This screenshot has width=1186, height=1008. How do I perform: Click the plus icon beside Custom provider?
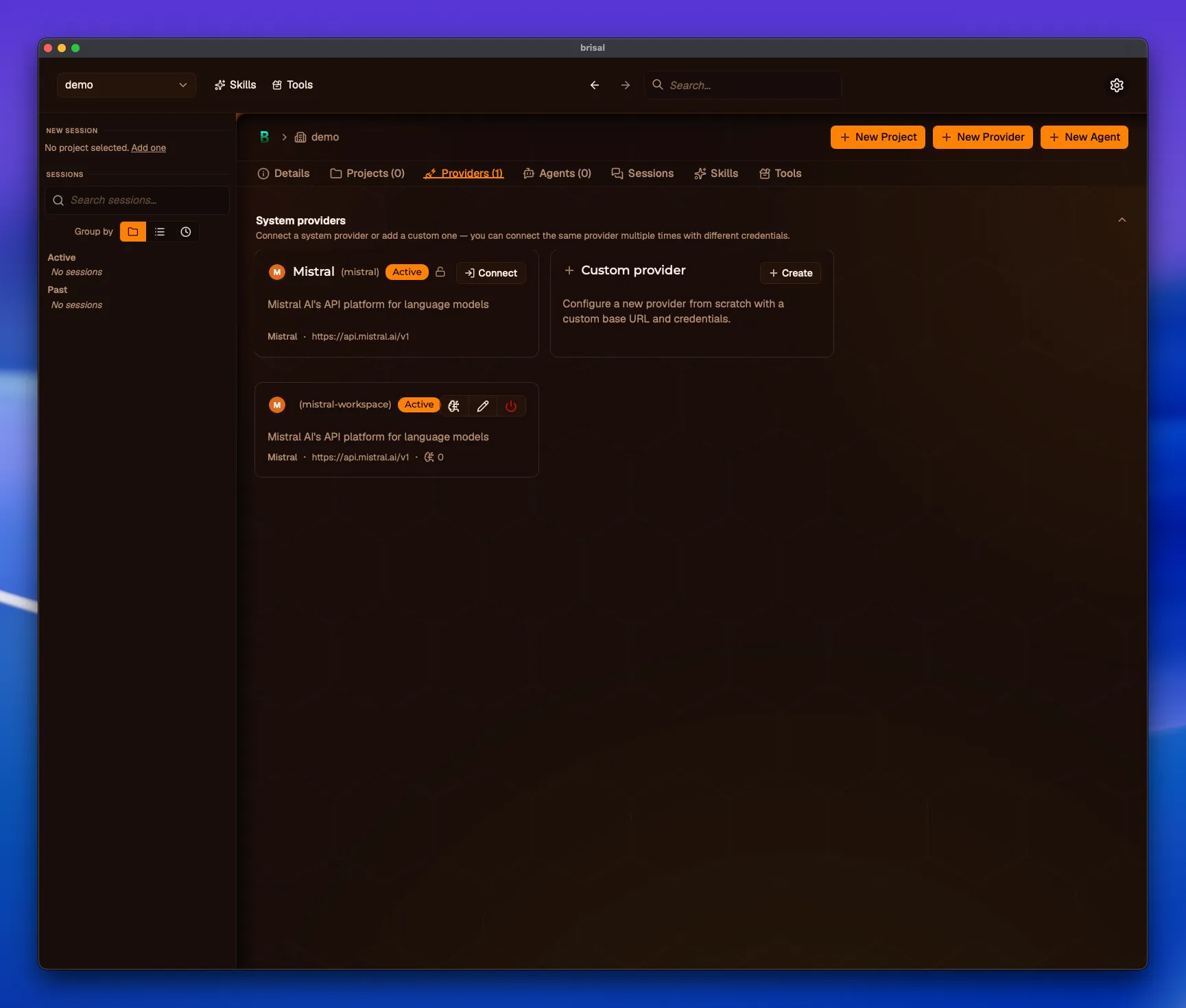click(x=569, y=270)
